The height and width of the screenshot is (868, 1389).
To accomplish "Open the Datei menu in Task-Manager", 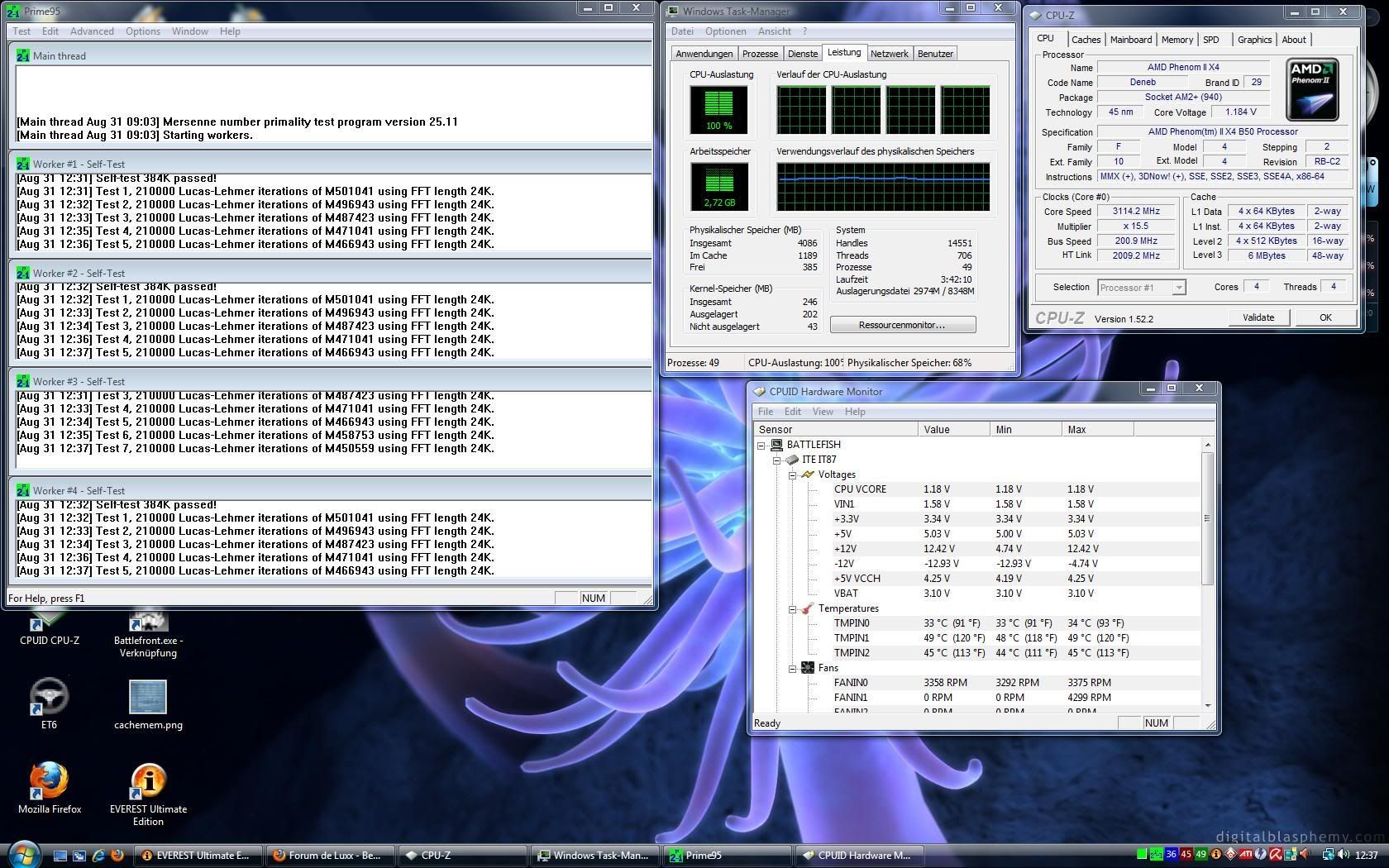I will (x=682, y=31).
